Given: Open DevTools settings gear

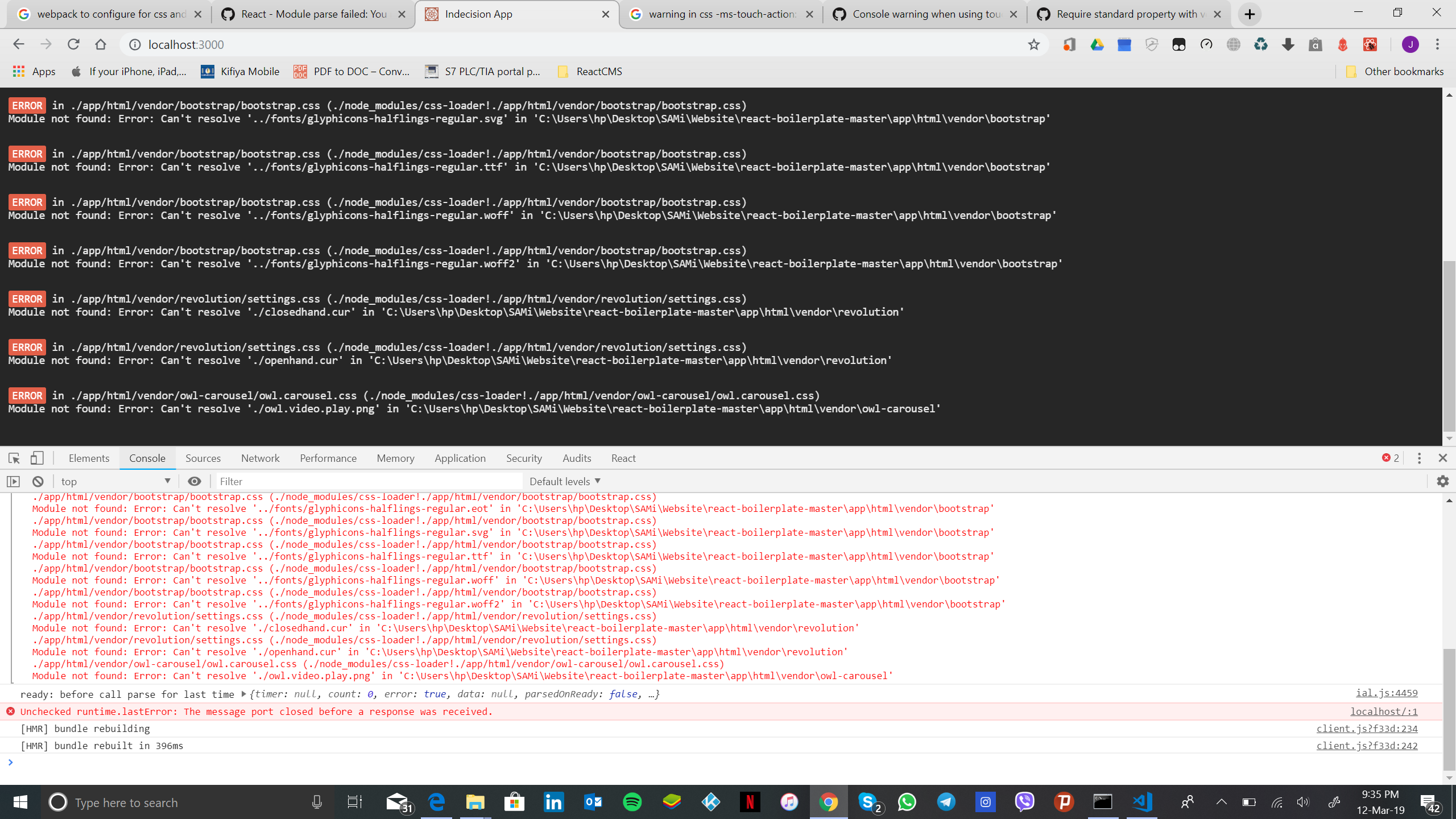Looking at the screenshot, I should (1443, 481).
